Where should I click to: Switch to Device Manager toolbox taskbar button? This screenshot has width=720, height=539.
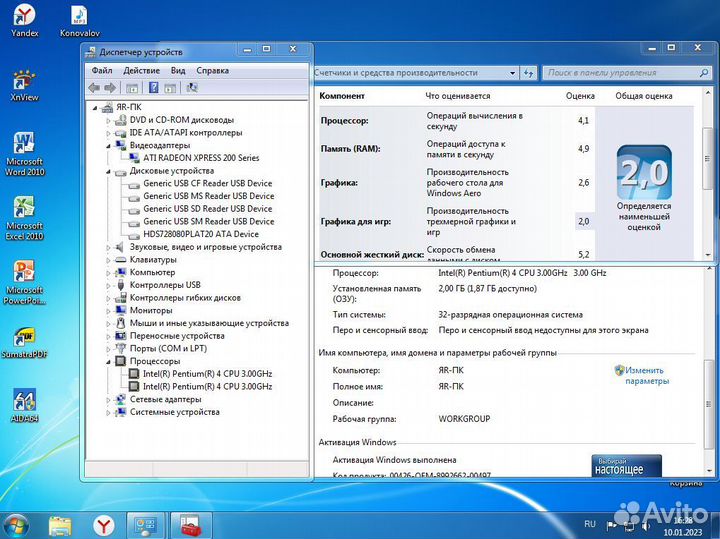(x=191, y=526)
